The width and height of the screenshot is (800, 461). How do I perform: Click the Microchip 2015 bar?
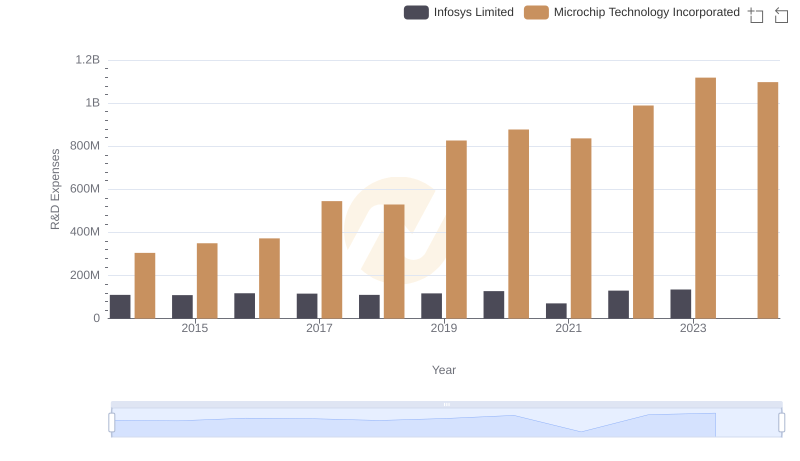[x=207, y=281]
